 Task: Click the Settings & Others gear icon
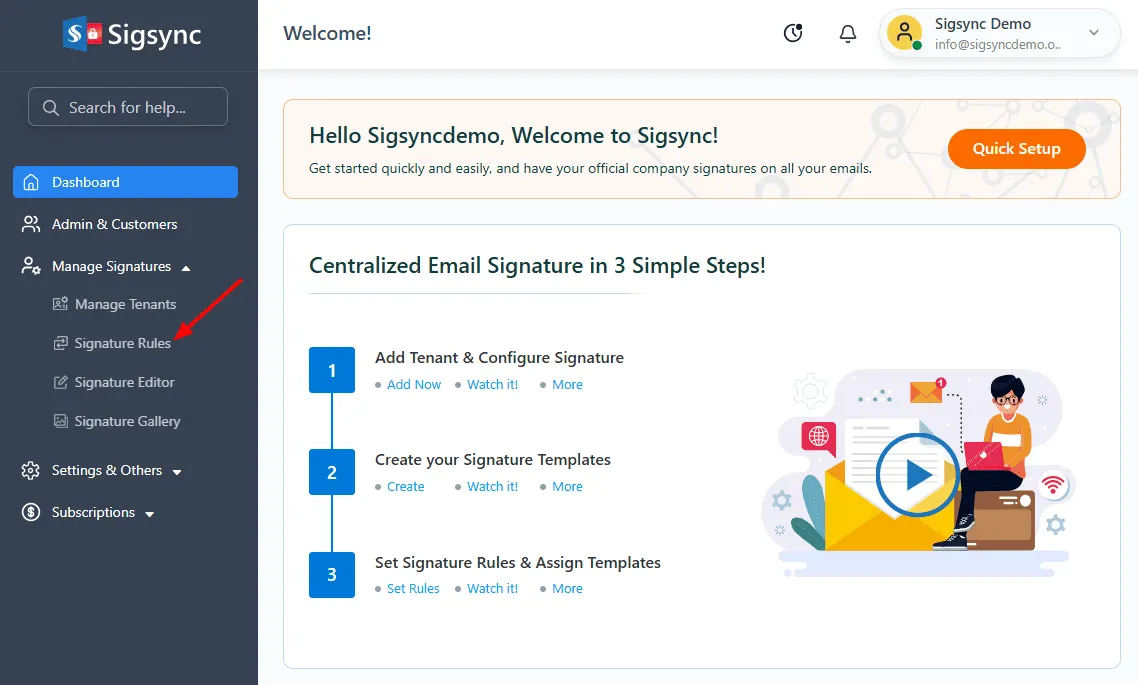point(30,470)
